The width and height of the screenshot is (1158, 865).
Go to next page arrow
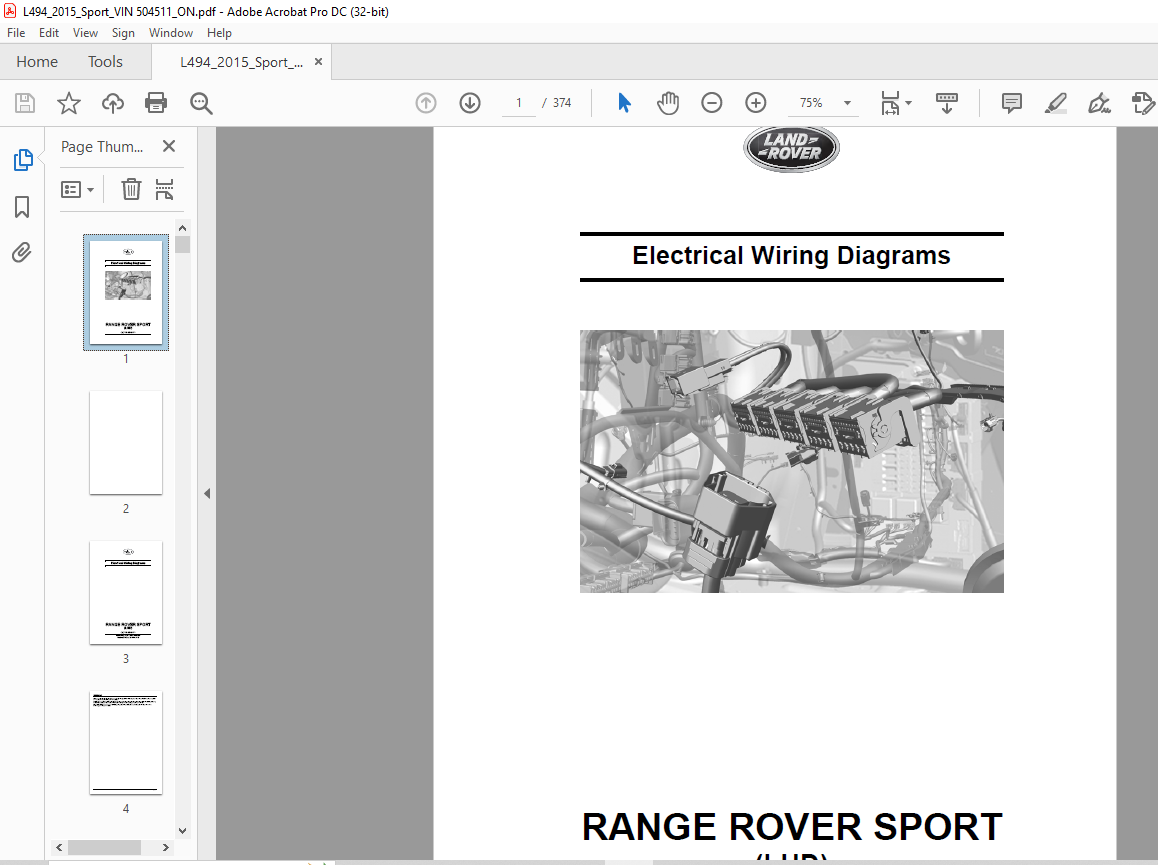coord(470,103)
